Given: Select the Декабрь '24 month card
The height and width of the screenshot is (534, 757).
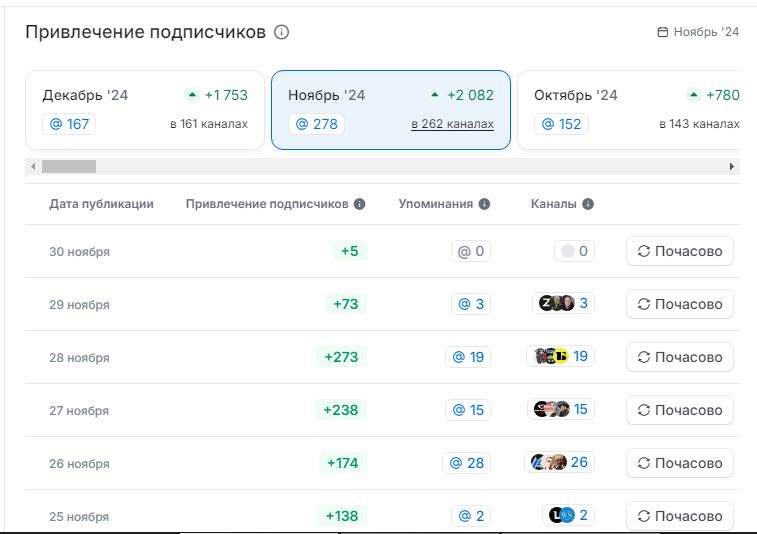Looking at the screenshot, I should 145,110.
